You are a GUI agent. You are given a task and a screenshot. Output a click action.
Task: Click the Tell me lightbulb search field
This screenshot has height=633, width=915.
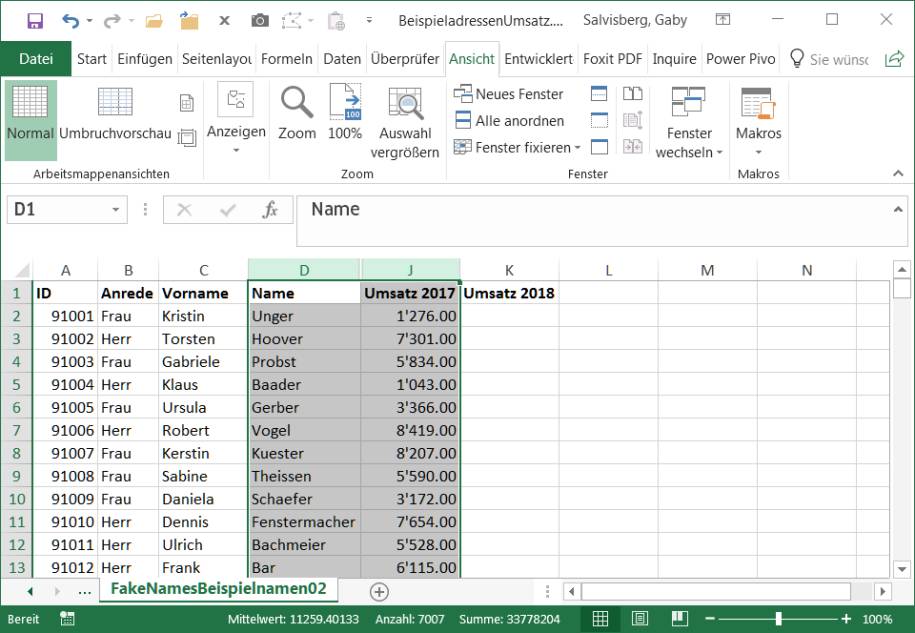(829, 59)
